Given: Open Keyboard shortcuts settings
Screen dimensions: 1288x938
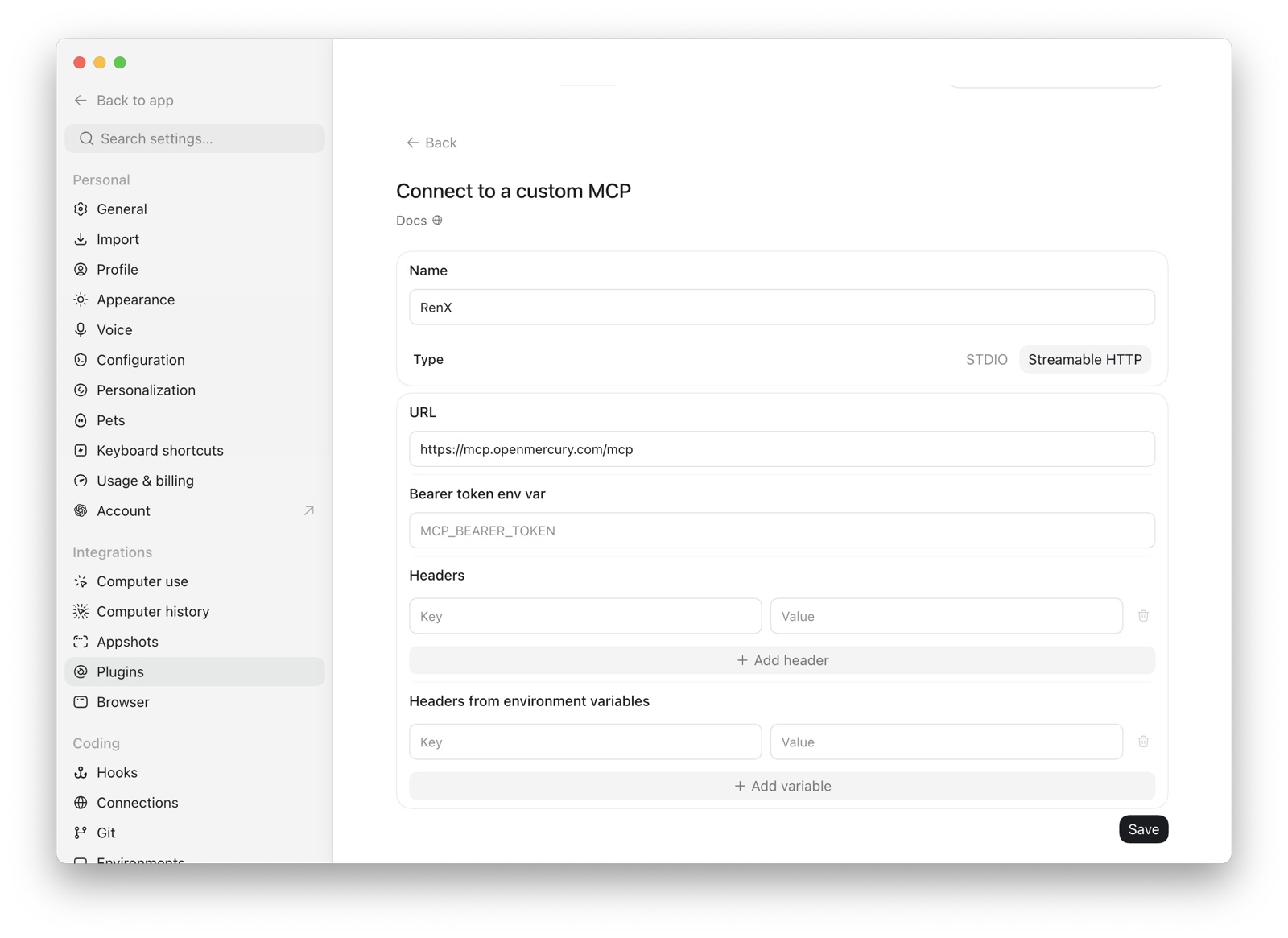Looking at the screenshot, I should point(195,451).
